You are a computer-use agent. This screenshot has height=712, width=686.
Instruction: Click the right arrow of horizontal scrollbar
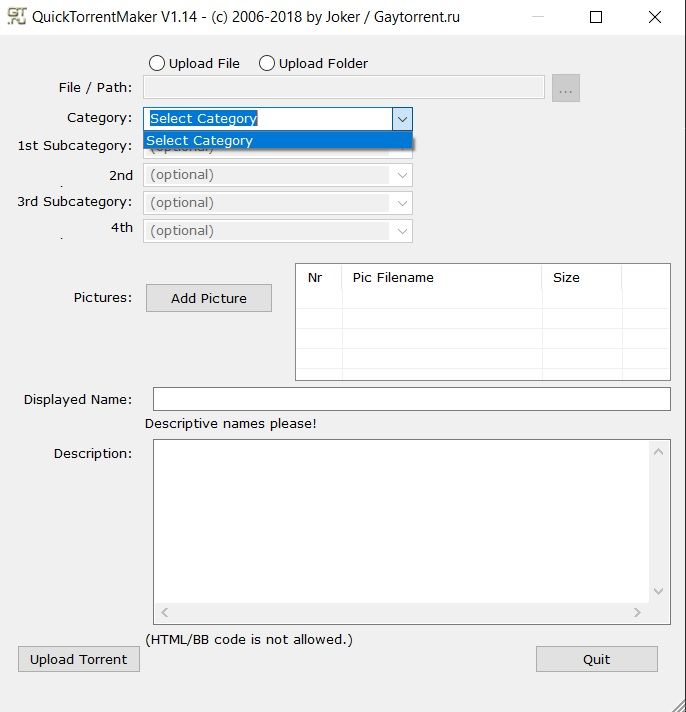point(637,612)
